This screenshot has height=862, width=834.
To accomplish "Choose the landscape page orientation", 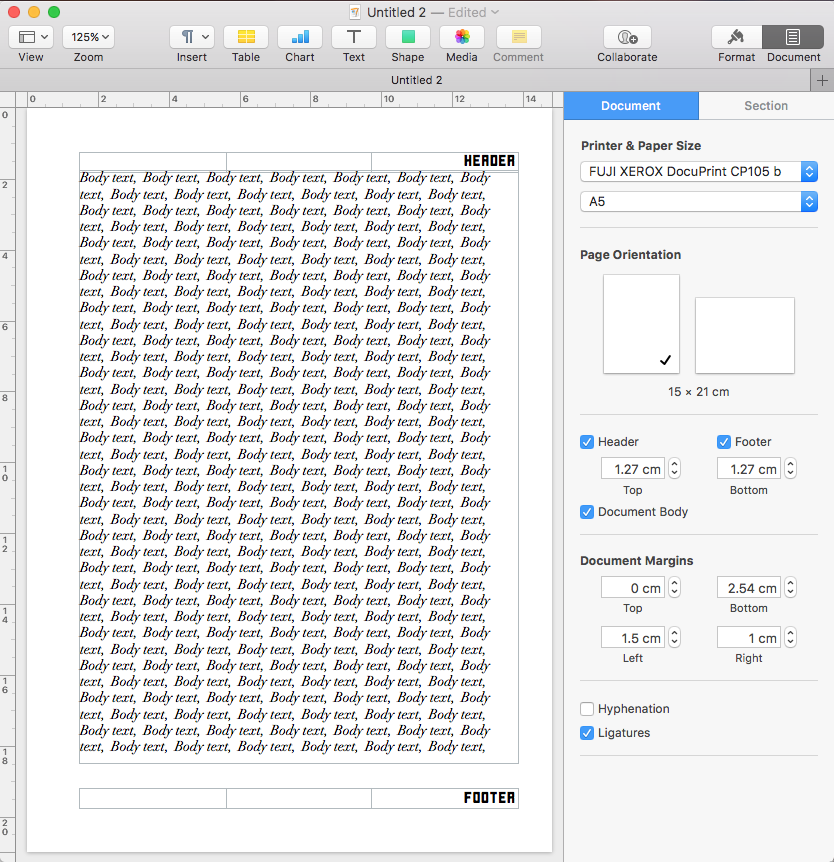I will click(x=745, y=335).
